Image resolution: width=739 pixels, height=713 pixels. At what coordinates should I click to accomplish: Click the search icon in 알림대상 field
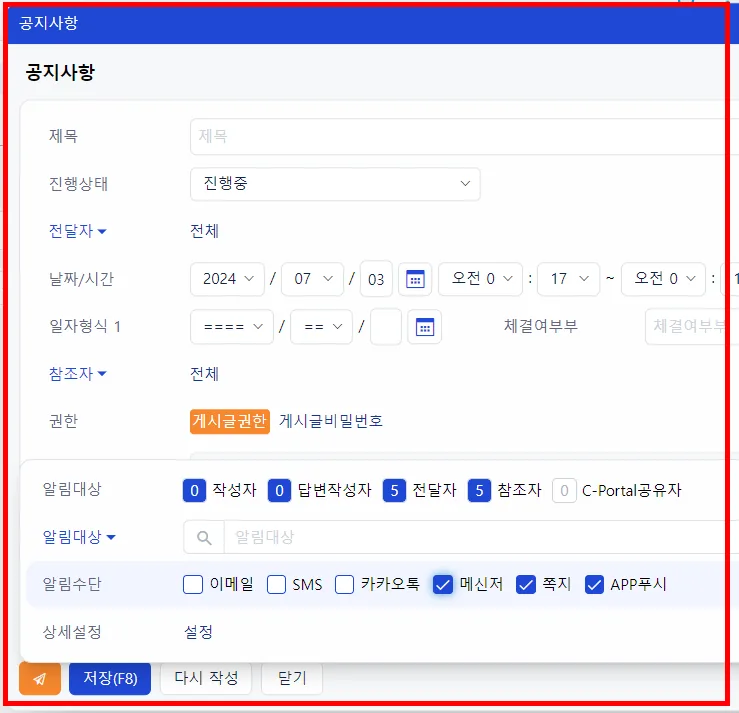[x=204, y=537]
